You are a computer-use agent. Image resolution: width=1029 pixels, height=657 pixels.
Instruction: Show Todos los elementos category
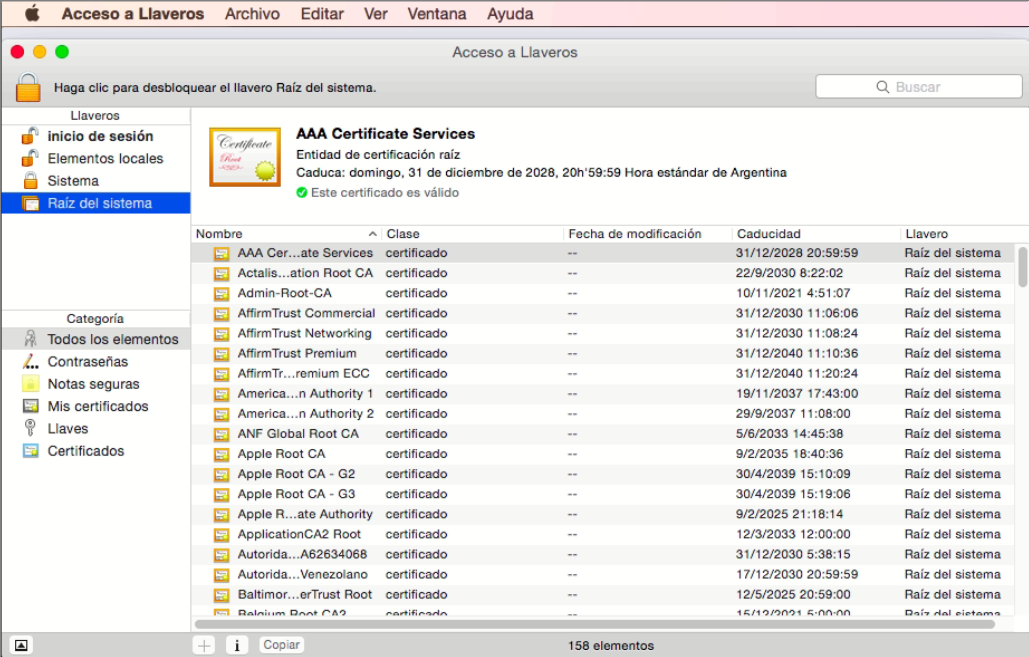(x=96, y=339)
